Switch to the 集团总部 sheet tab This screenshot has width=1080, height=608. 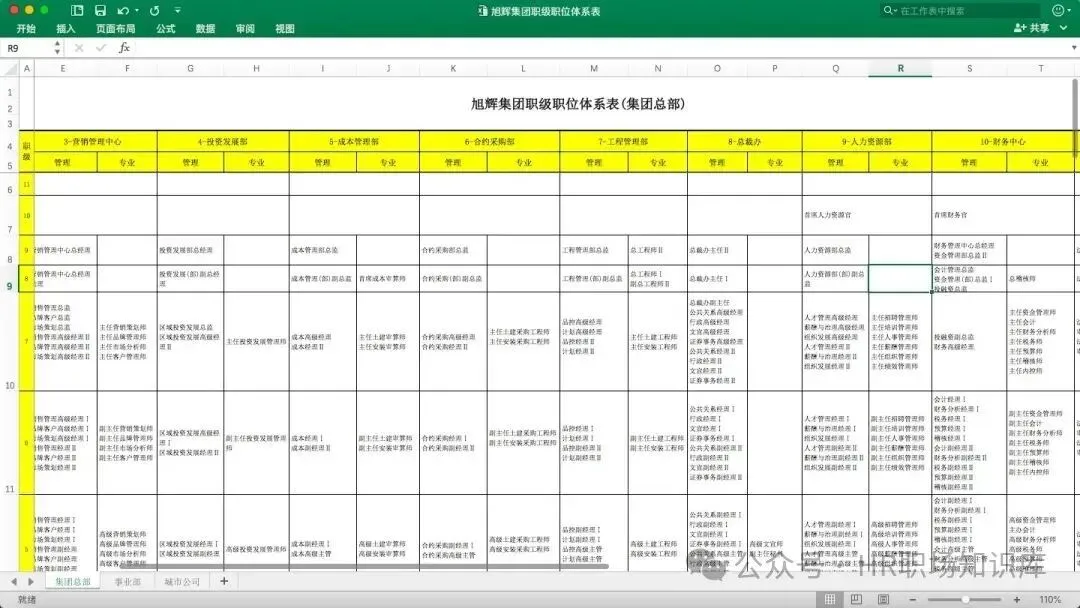pos(73,582)
